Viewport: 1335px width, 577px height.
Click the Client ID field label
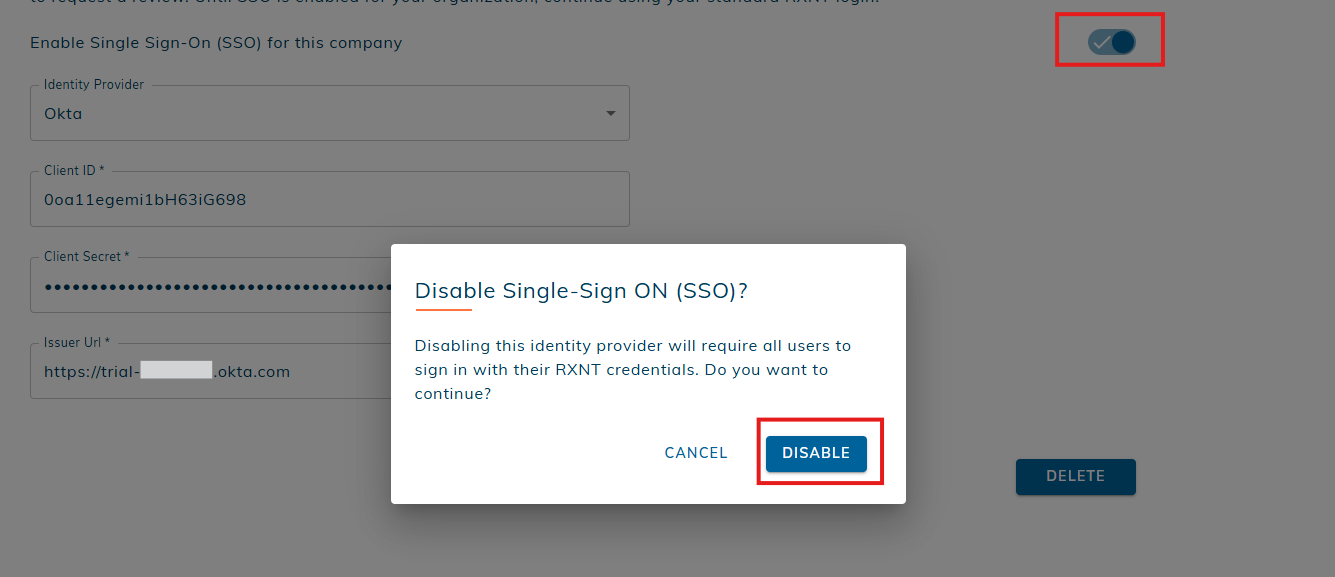coord(74,171)
